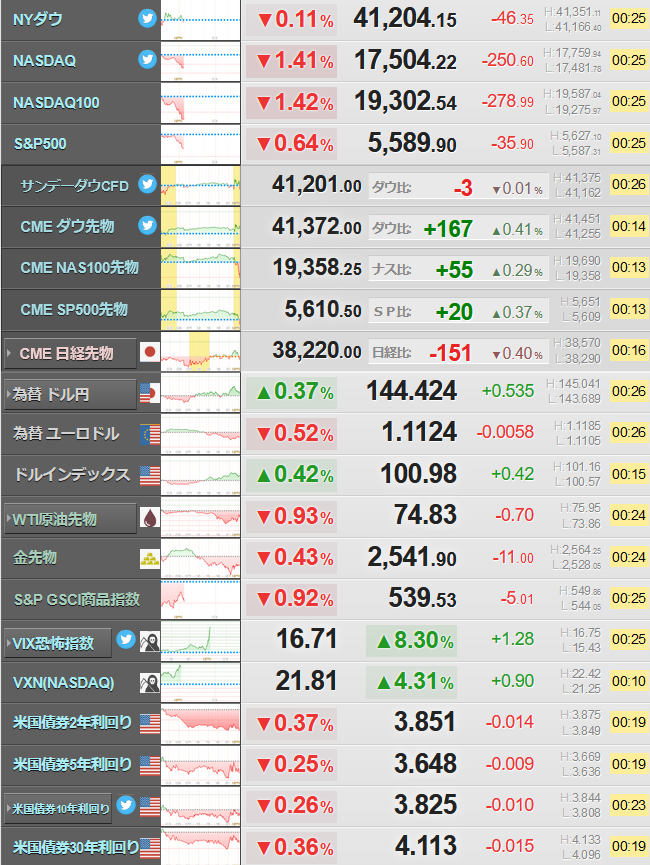Open the NASDAQ100 link
This screenshot has width=650, height=865.
click(56, 103)
